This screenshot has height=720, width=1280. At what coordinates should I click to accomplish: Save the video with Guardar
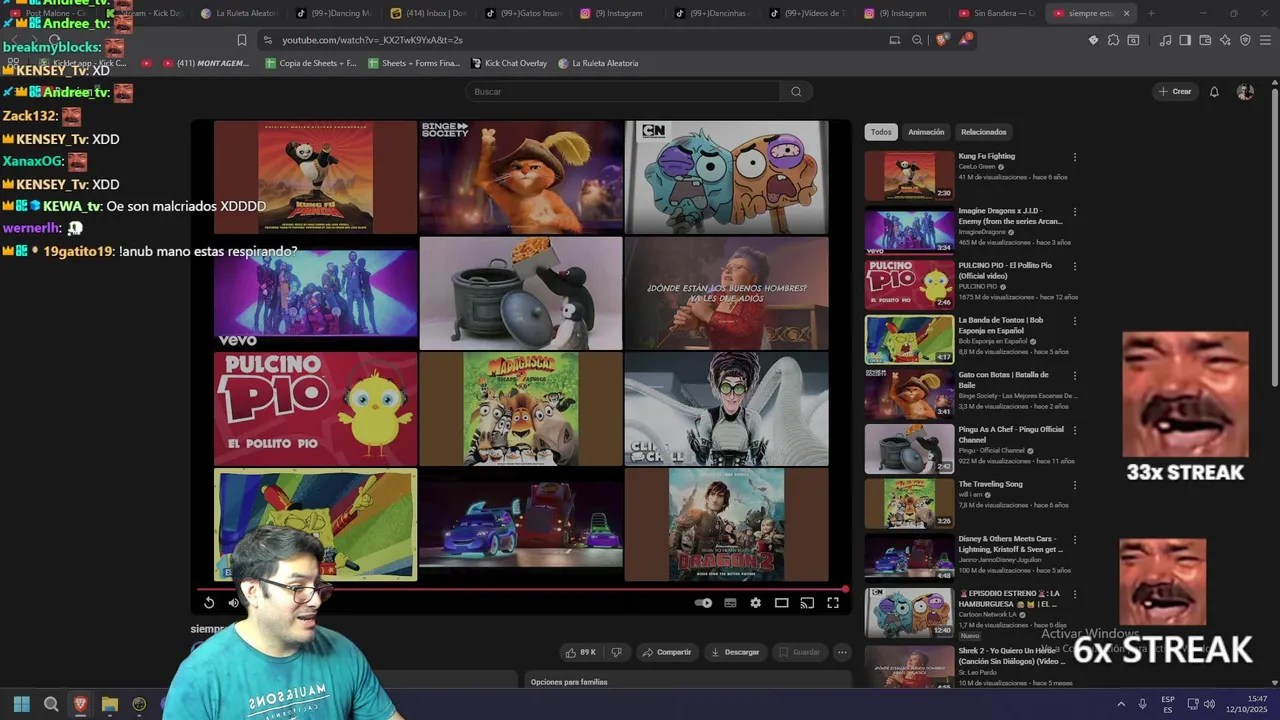[x=800, y=652]
